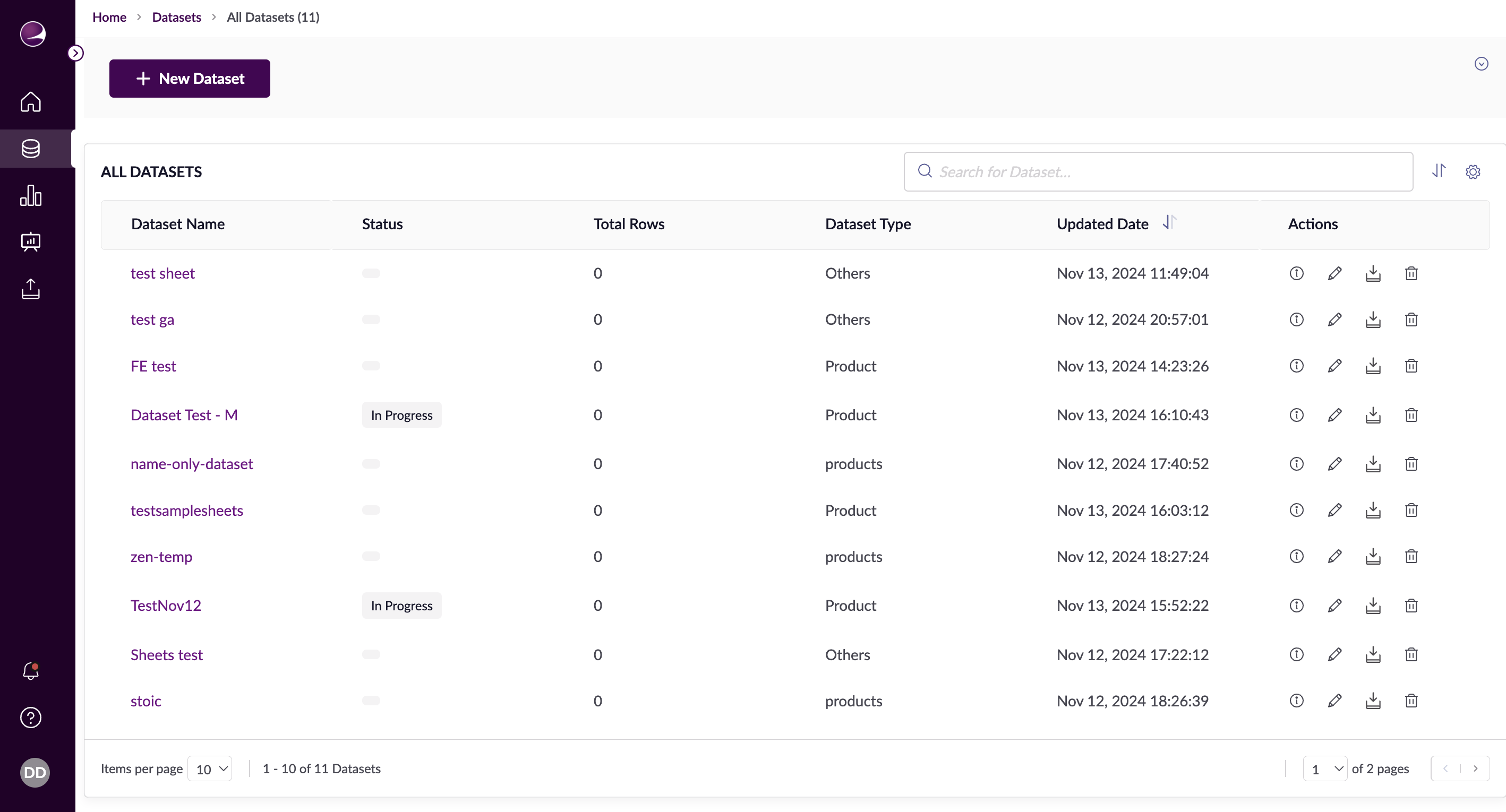Toggle sort on Updated Date column
Viewport: 1506px width, 812px height.
1169,222
